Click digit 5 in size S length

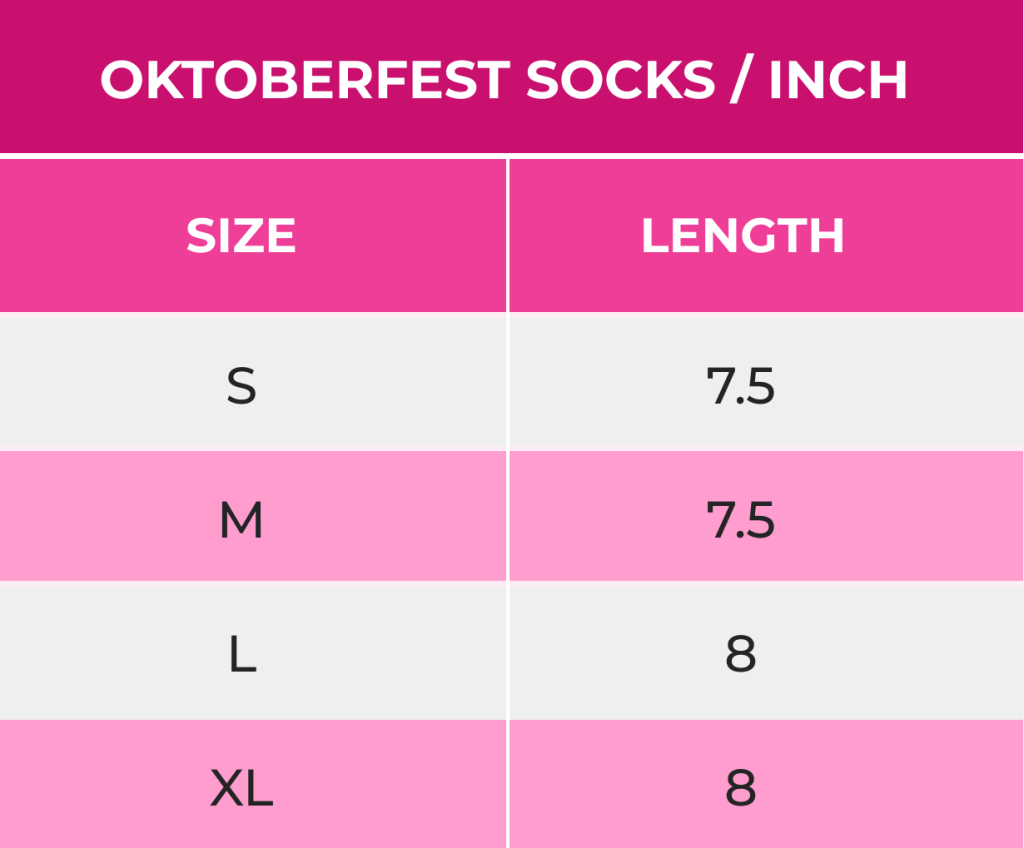(761, 387)
